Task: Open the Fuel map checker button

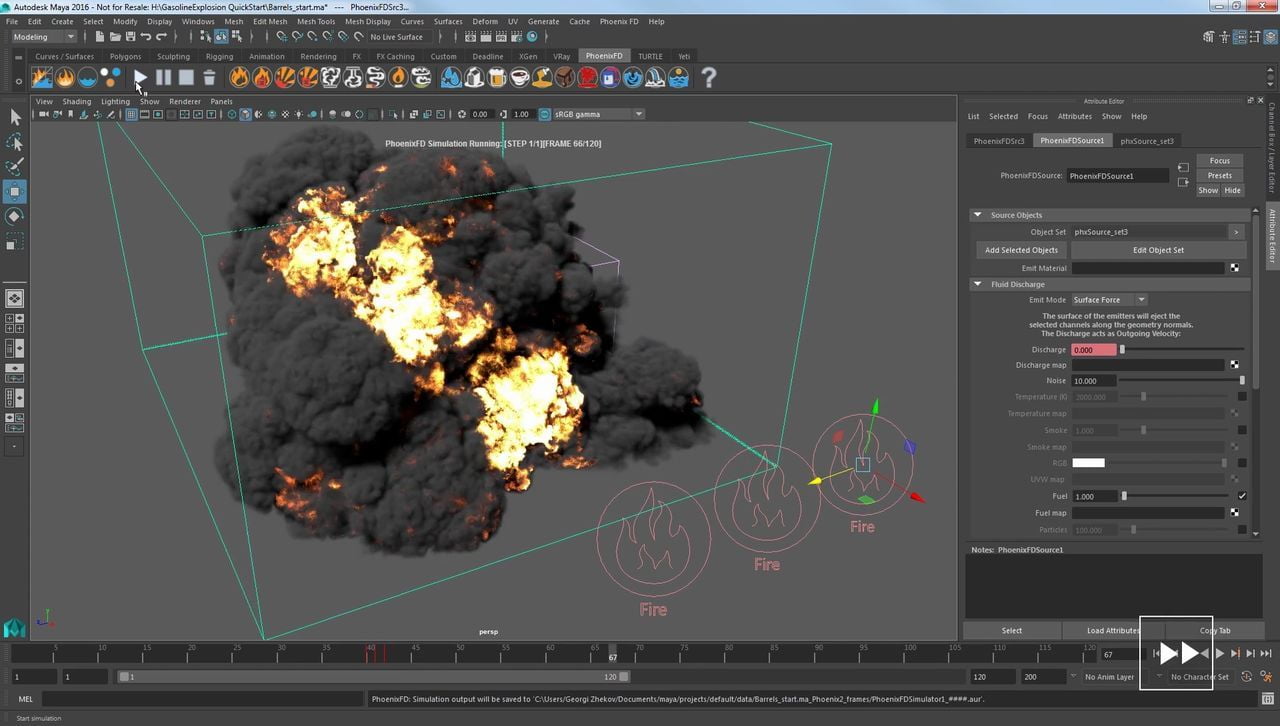Action: pyautogui.click(x=1234, y=513)
